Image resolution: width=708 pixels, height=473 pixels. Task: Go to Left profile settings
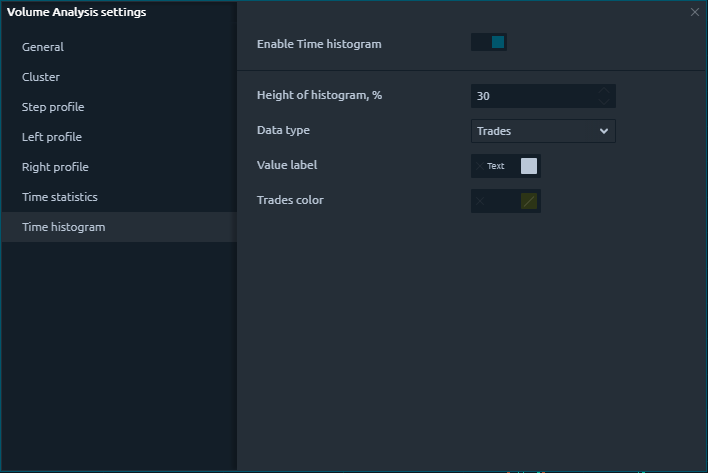(x=52, y=137)
